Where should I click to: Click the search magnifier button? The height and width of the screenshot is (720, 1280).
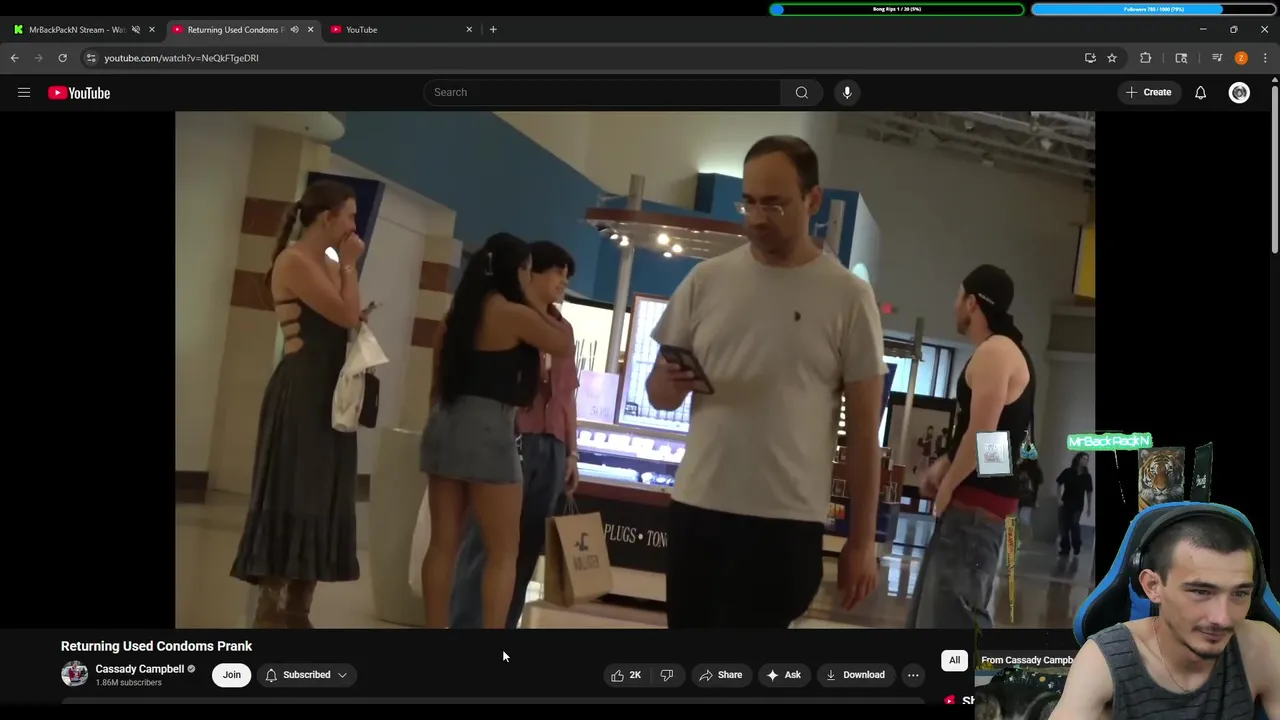(801, 93)
